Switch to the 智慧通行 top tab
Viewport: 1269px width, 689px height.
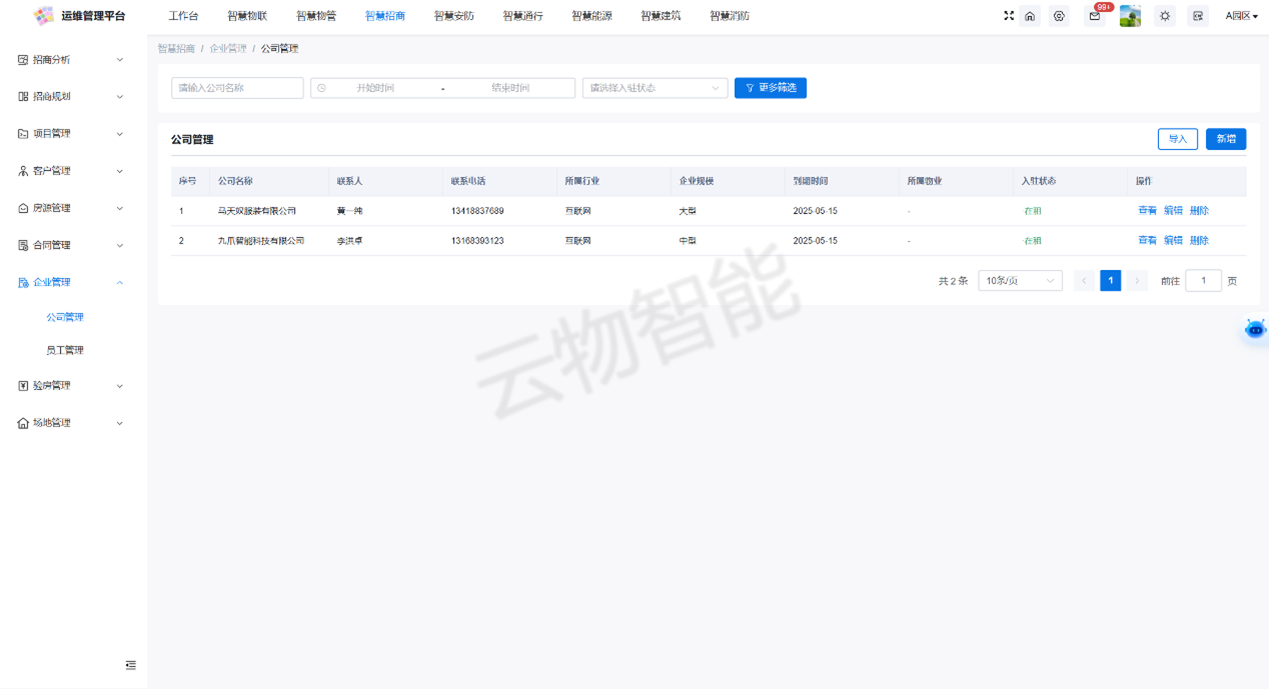coord(523,16)
